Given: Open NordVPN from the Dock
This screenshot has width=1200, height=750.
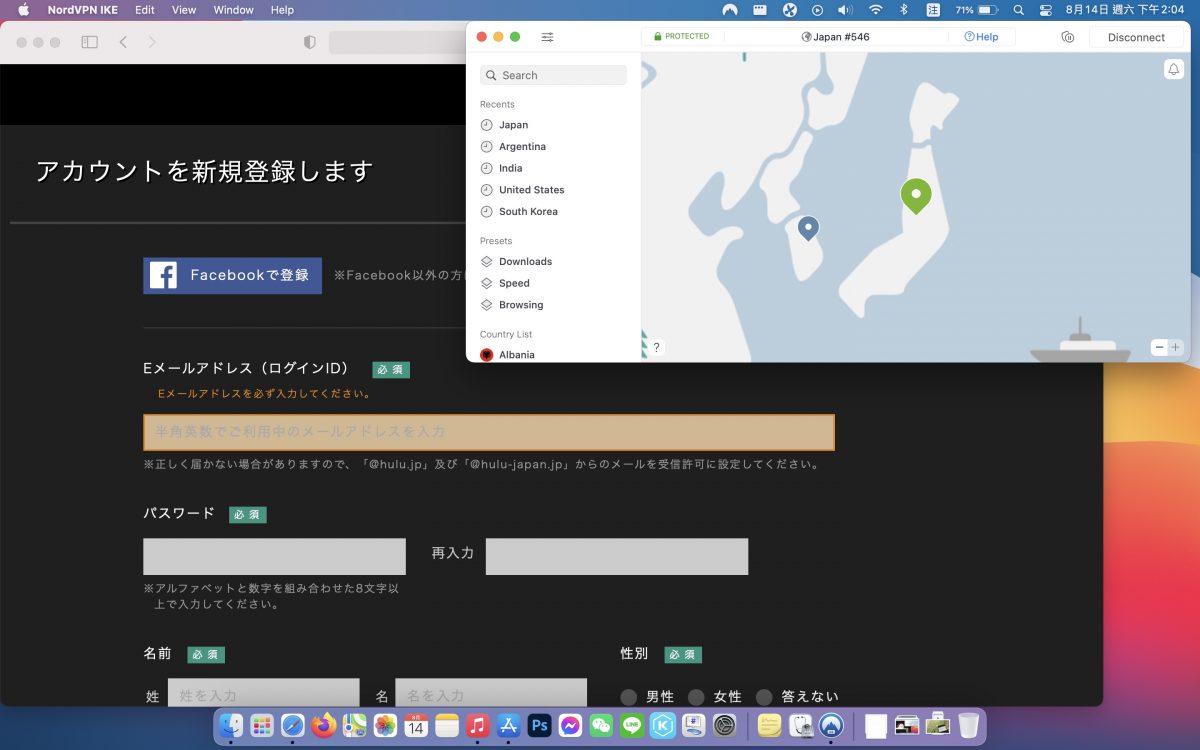Looking at the screenshot, I should coord(830,726).
